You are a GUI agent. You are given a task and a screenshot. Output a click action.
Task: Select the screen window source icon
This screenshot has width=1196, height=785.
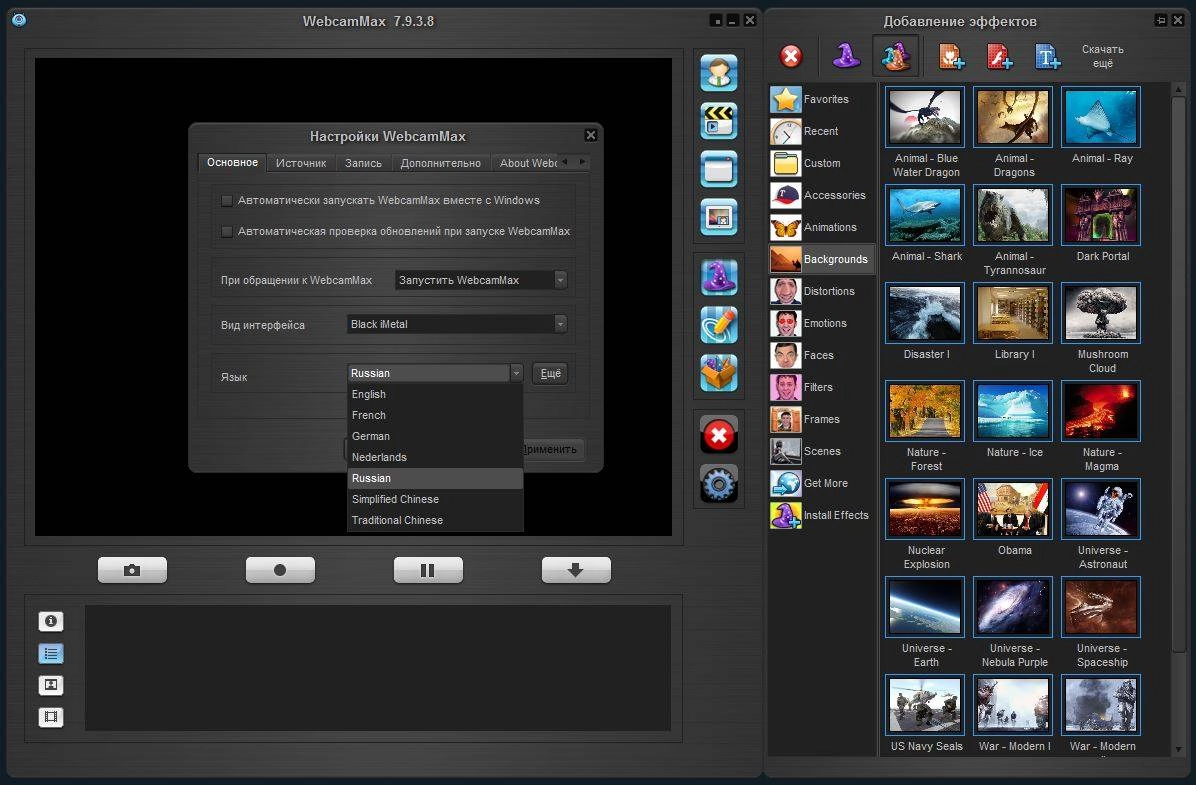tap(719, 169)
